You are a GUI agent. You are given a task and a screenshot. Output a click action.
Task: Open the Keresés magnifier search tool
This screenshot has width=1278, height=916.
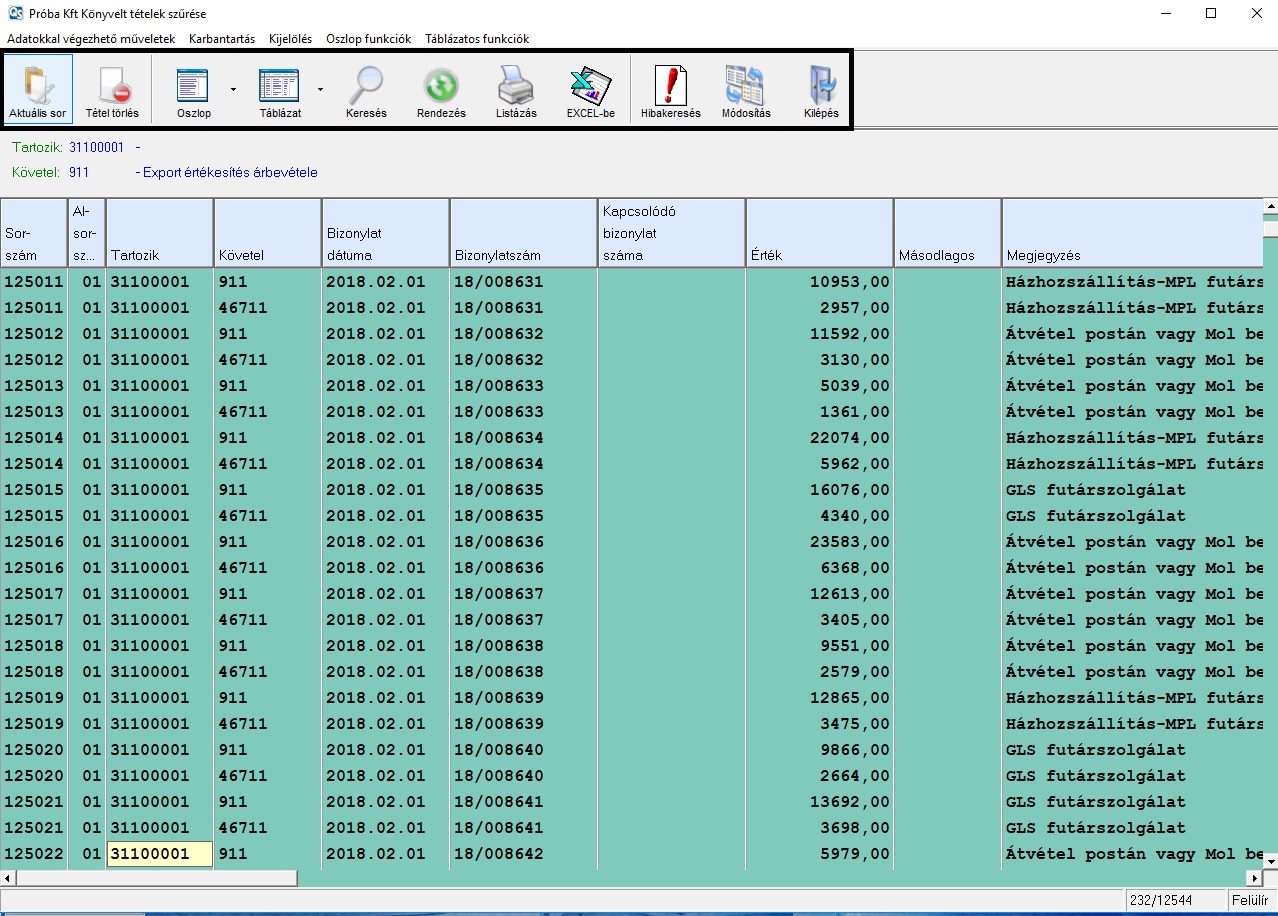[x=366, y=88]
